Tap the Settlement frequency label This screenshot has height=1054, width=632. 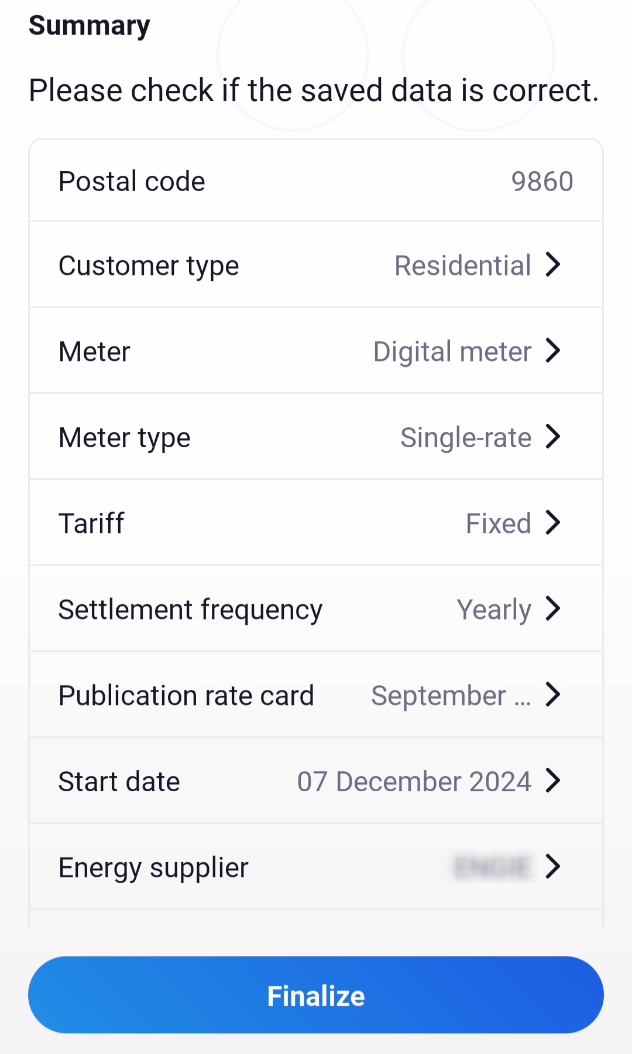click(190, 610)
